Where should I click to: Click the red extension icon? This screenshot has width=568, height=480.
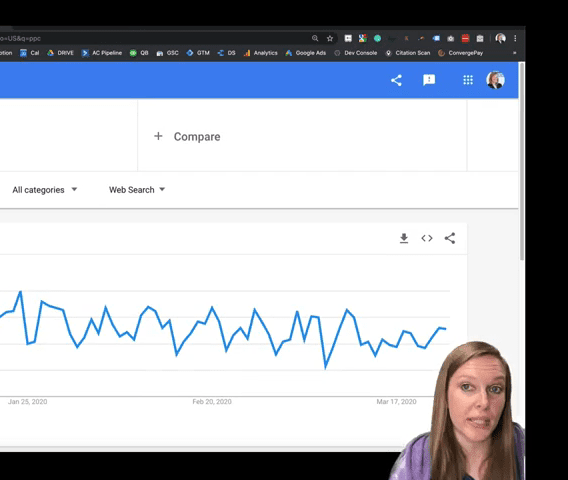click(465, 38)
